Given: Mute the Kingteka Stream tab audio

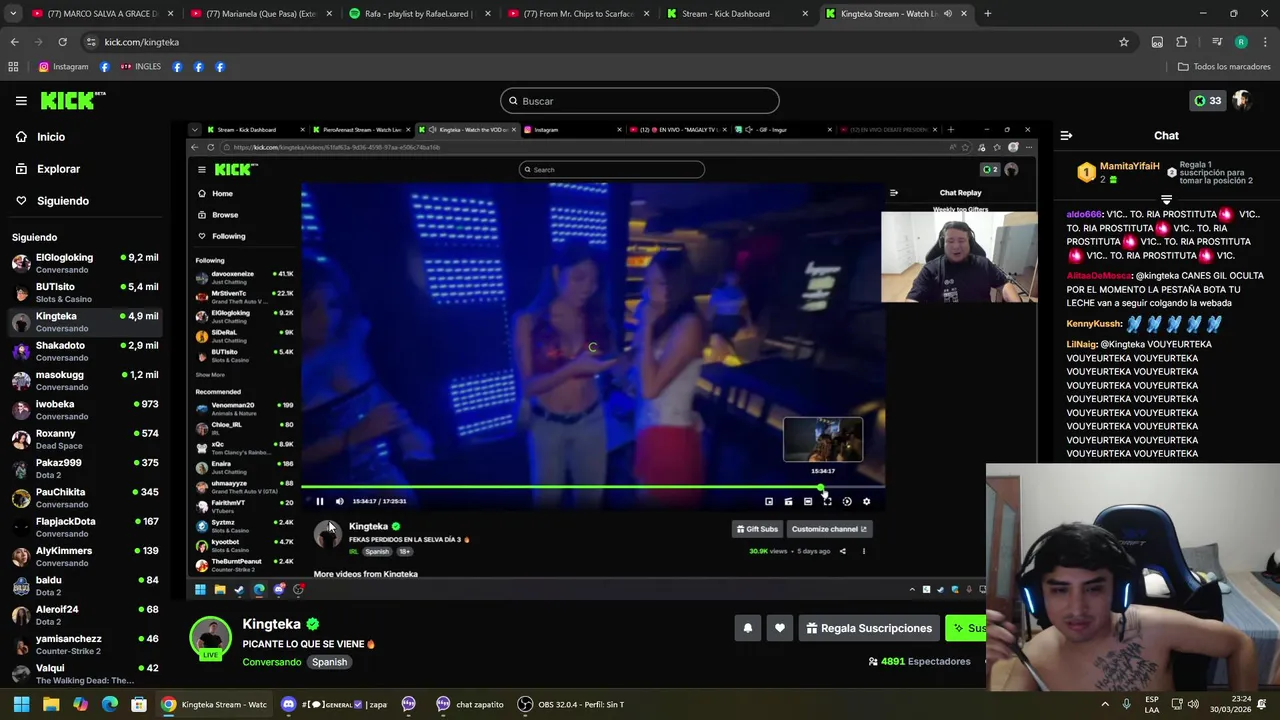Looking at the screenshot, I should point(947,14).
